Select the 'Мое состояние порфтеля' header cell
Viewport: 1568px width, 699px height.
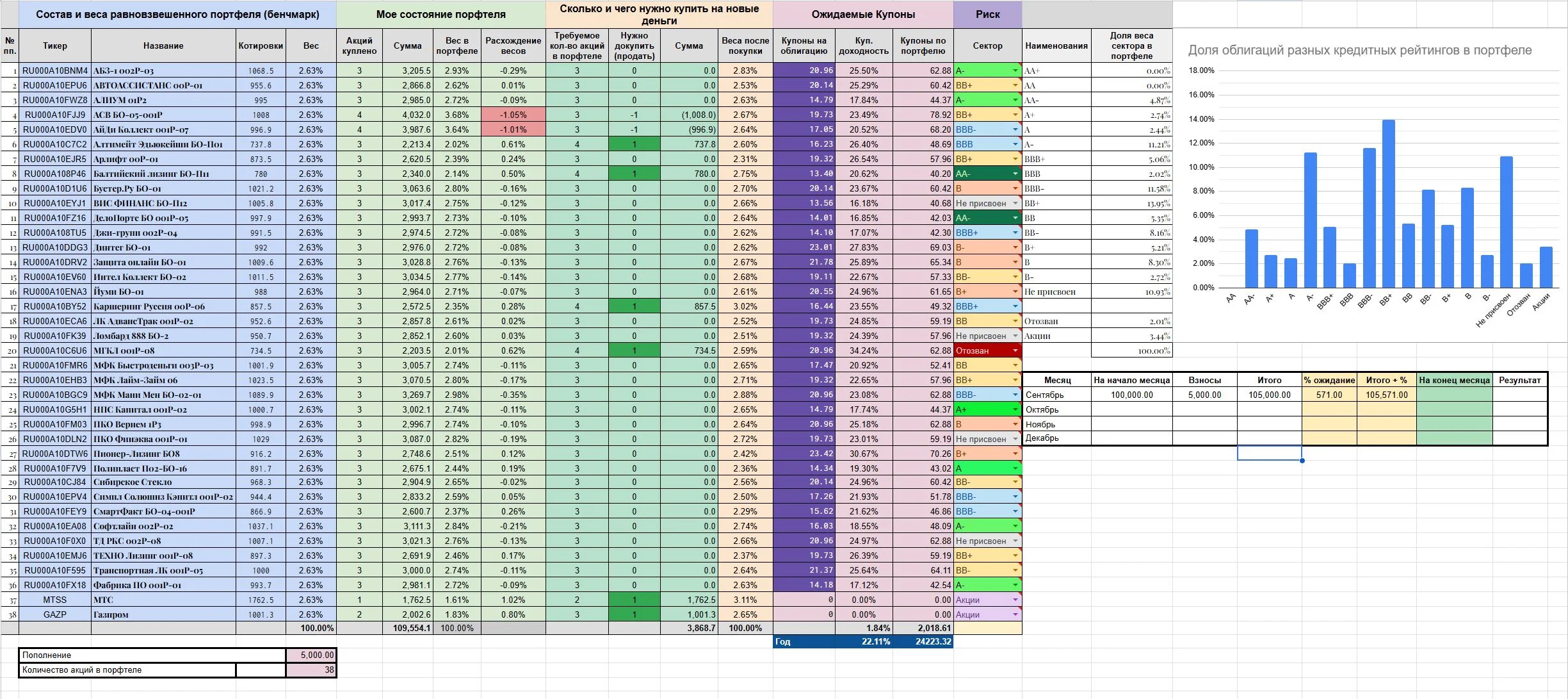click(441, 14)
